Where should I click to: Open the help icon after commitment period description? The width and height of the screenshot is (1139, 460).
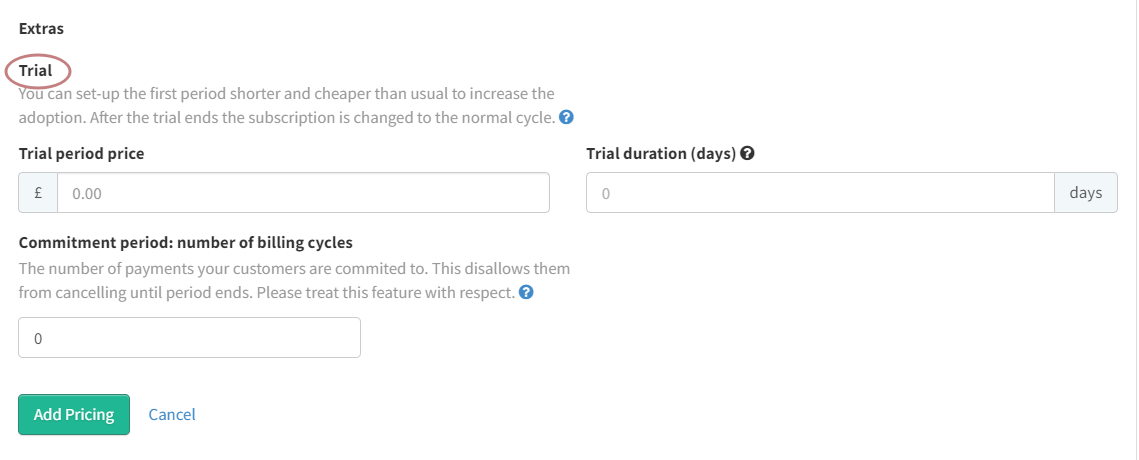tap(527, 292)
